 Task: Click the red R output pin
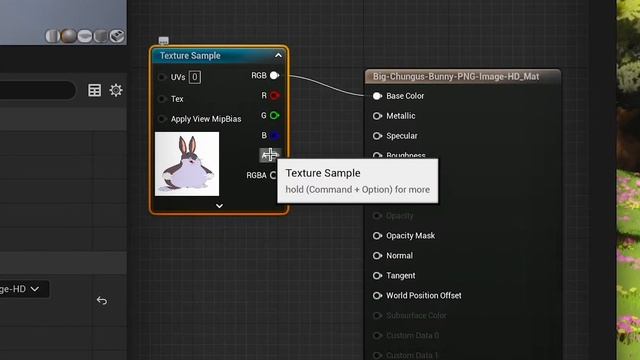(x=274, y=96)
